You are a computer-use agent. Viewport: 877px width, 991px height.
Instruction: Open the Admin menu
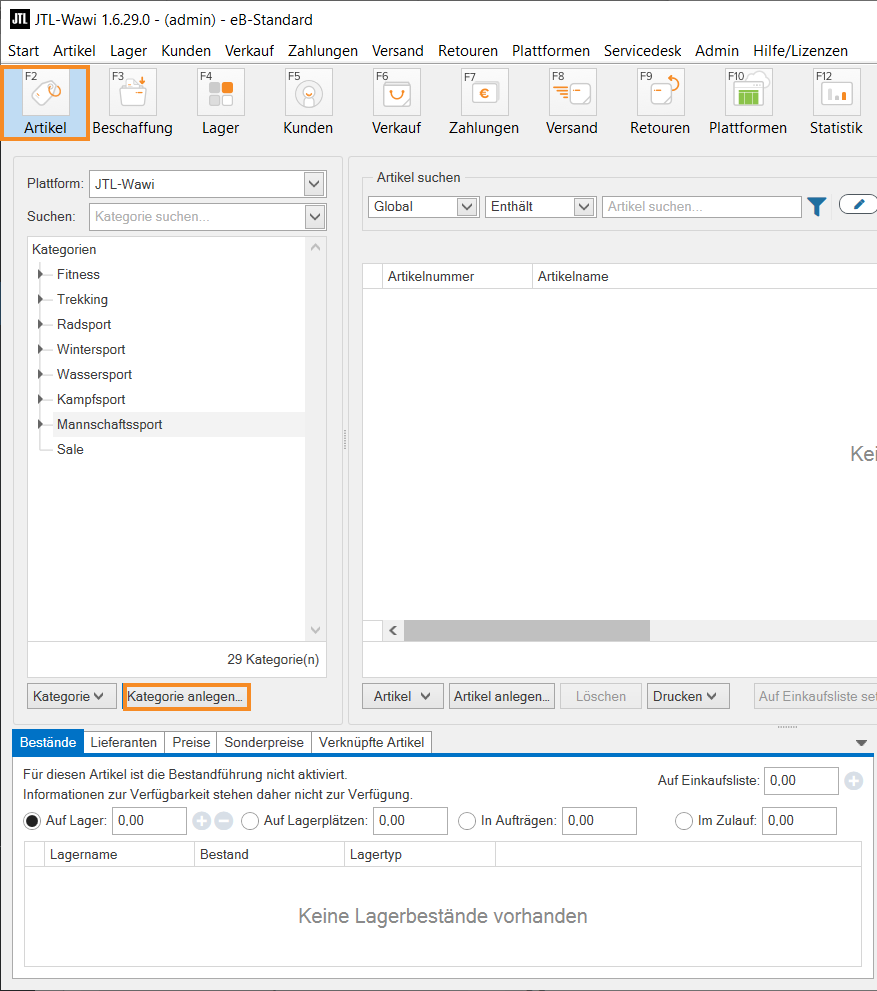[717, 51]
